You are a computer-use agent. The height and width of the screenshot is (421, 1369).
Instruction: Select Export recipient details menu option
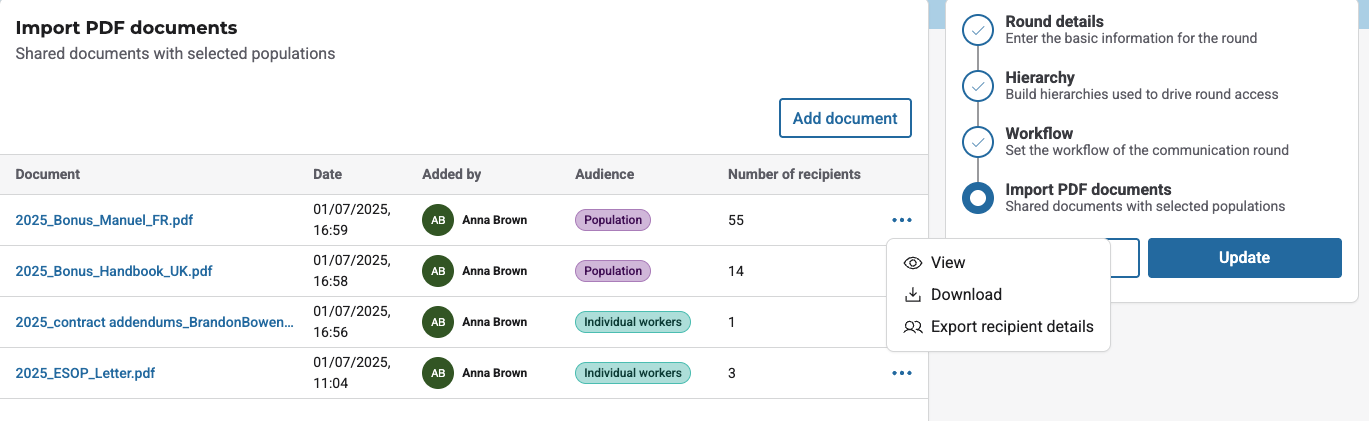click(x=1012, y=327)
